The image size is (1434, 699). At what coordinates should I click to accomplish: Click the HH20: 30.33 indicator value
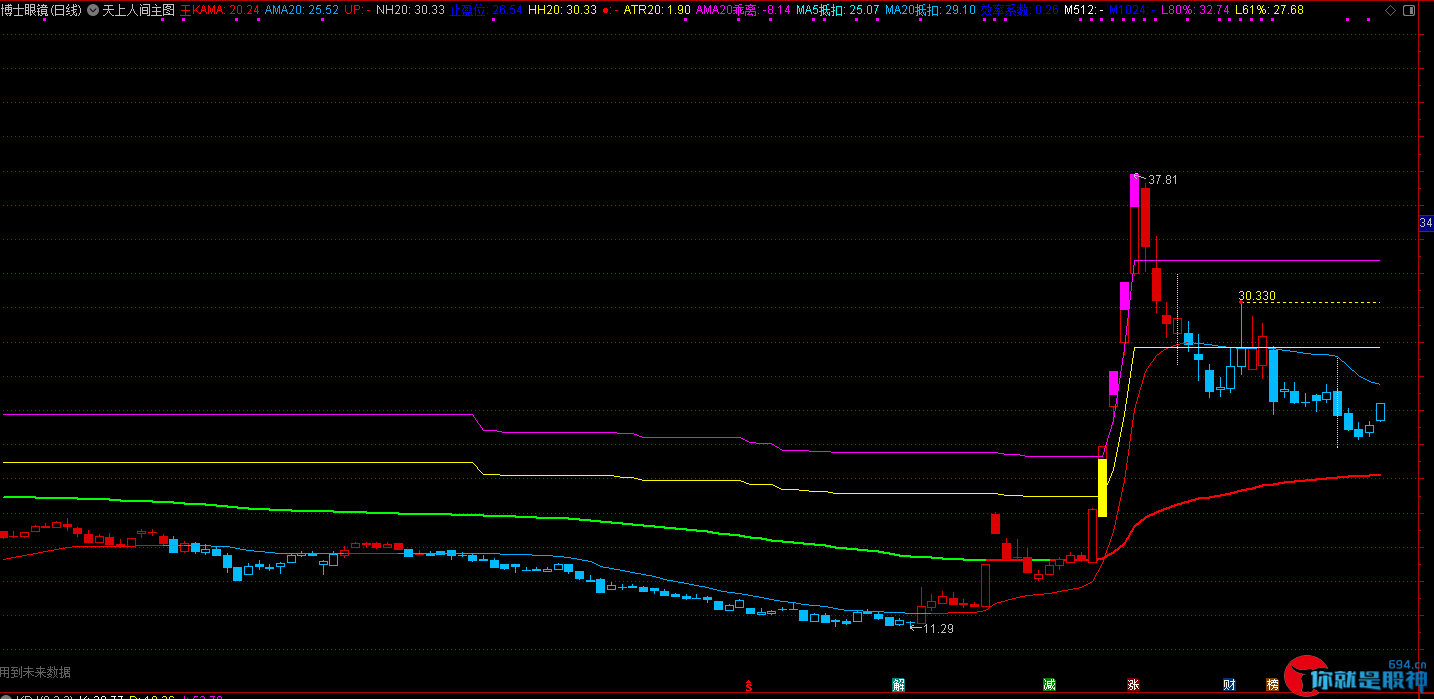(562, 9)
